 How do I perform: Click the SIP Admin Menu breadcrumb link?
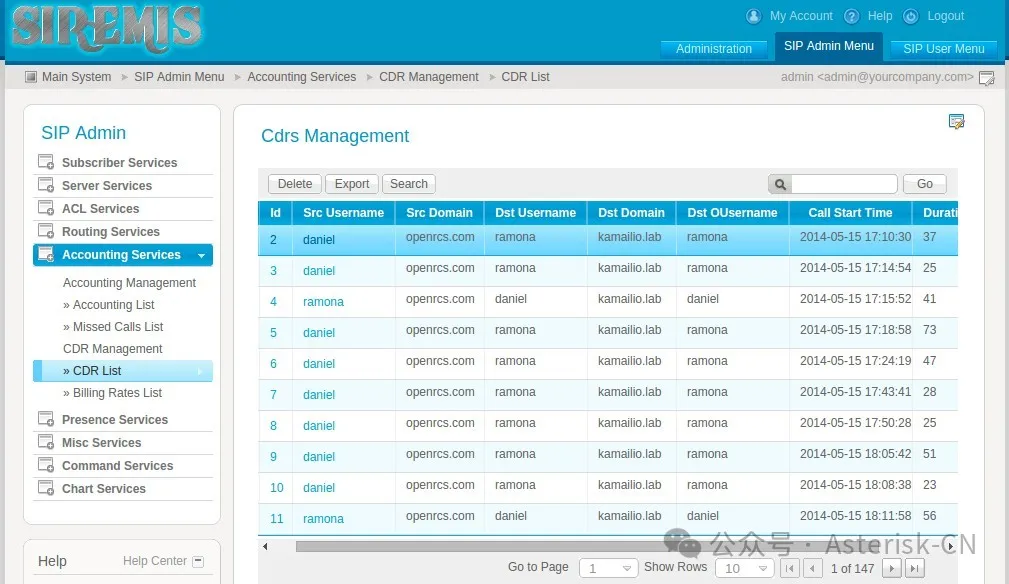[179, 77]
